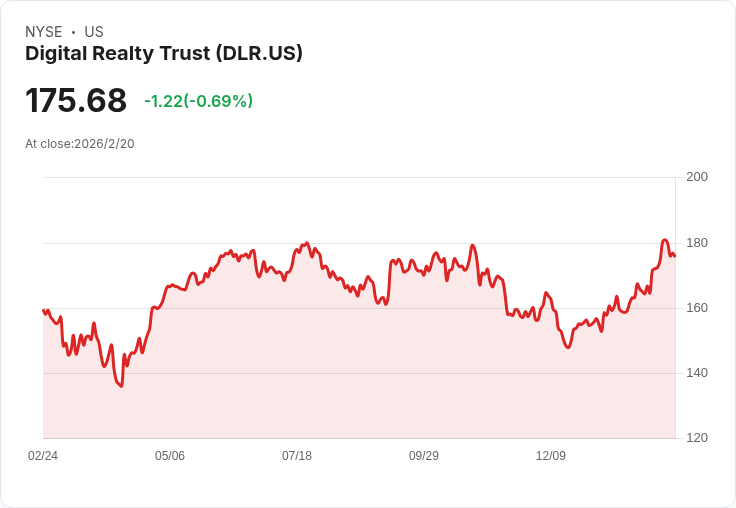736x508 pixels.
Task: Click the 200 value on the price axis
Action: coord(697,178)
